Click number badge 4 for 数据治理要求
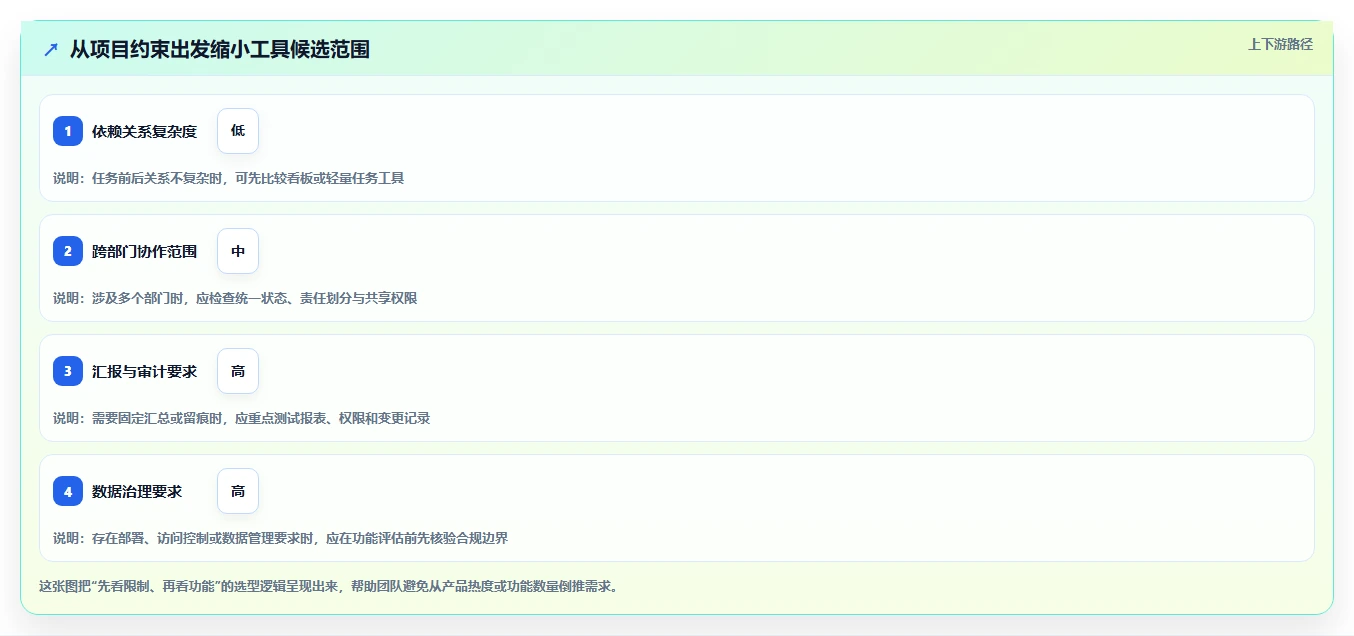This screenshot has height=636, width=1354. [68, 491]
